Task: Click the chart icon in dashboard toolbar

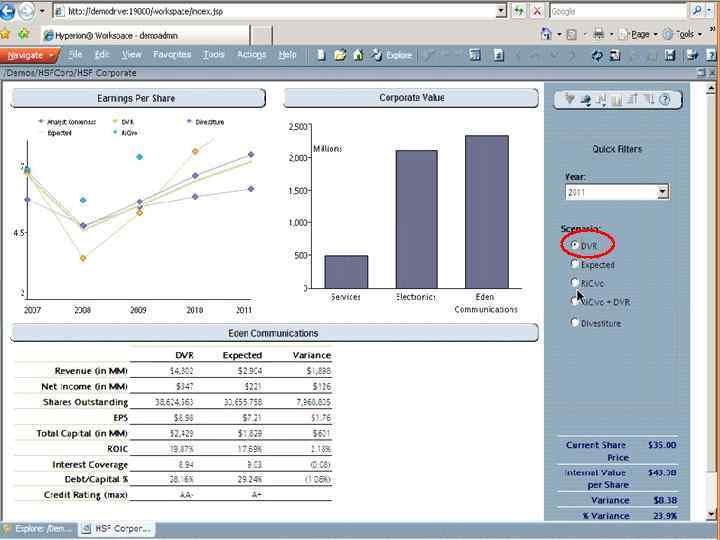Action: [617, 99]
